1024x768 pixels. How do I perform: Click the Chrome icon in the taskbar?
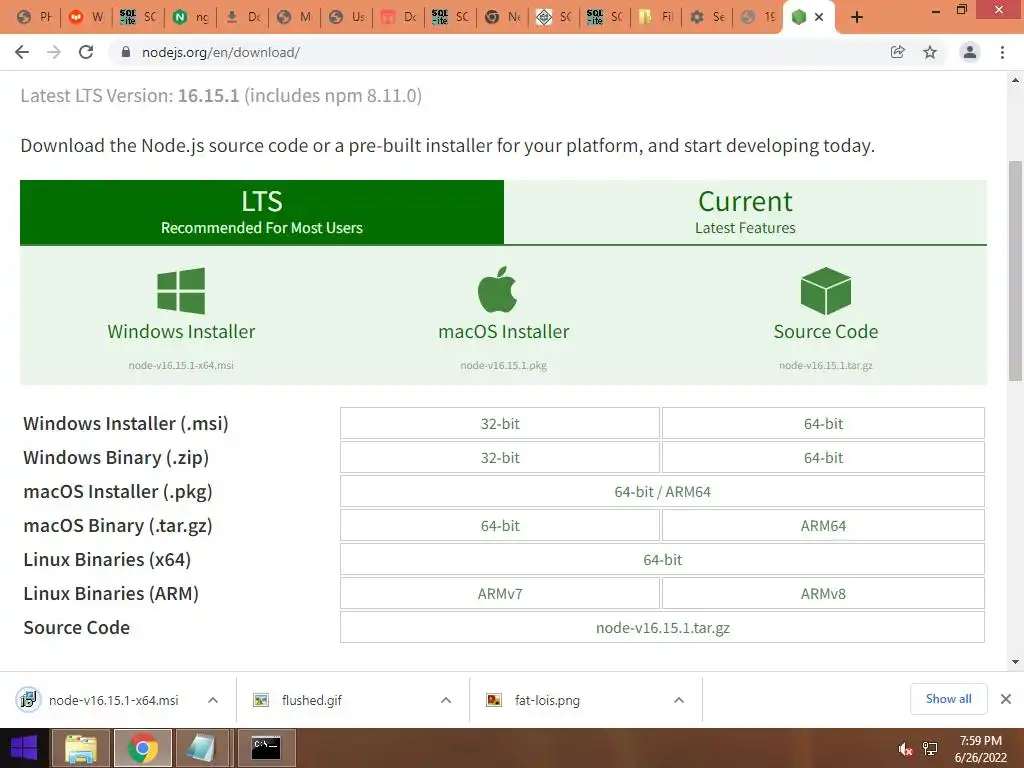143,748
